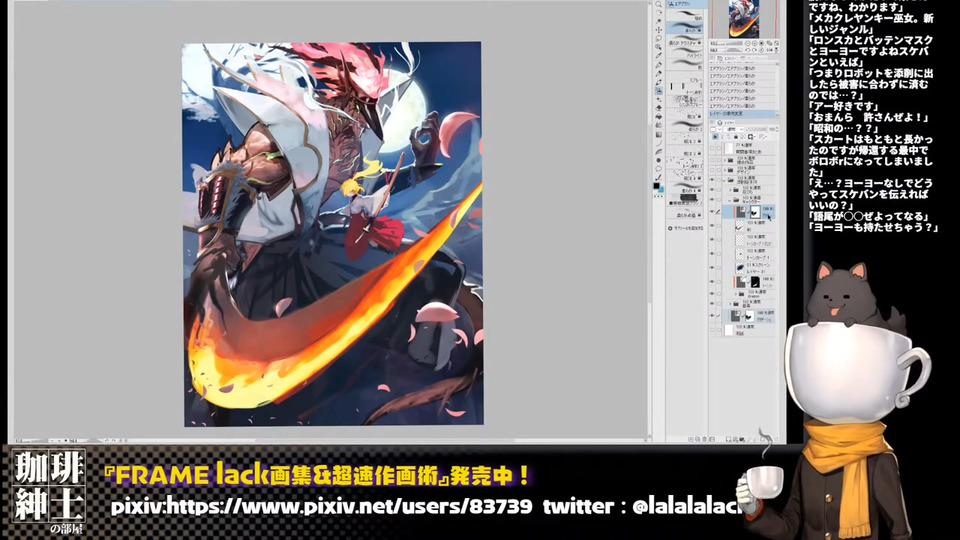Open the blend mode 通常 dropdown

click(735, 129)
